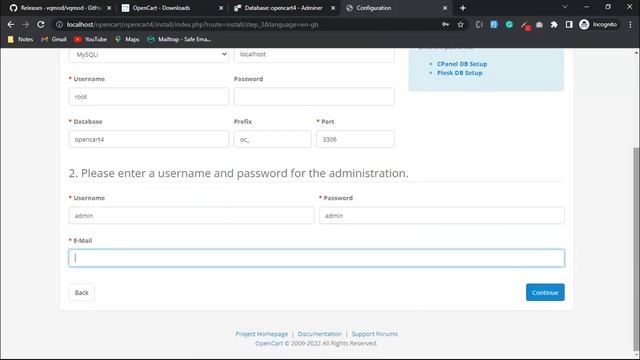Click the empty database Password field

(314, 97)
